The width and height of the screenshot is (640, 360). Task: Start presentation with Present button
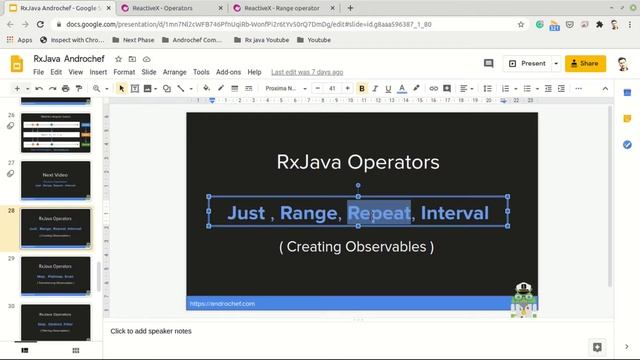pos(527,64)
